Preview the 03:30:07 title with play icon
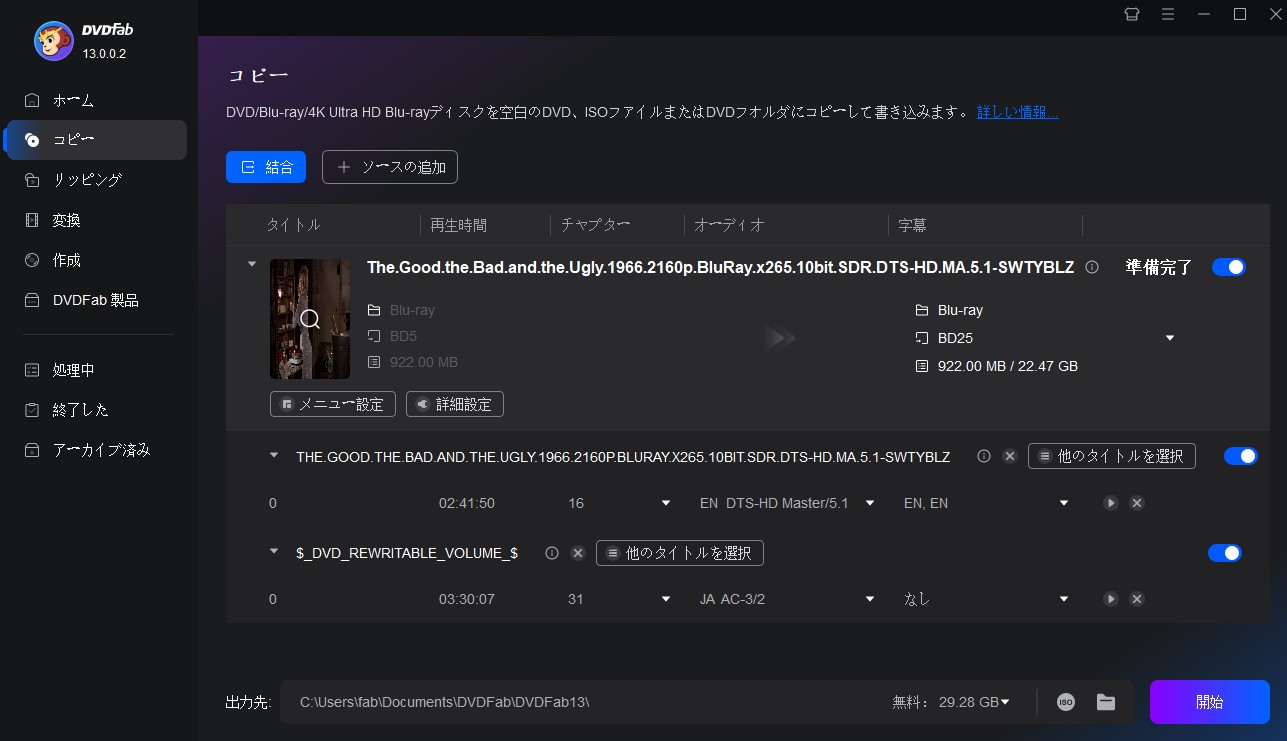The width and height of the screenshot is (1287, 741). [x=1111, y=599]
